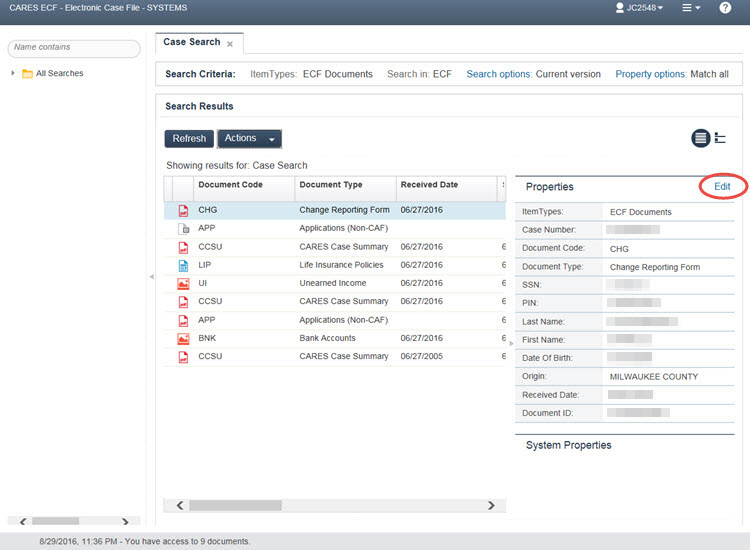This screenshot has height=550, width=750.
Task: Open the Actions dropdown menu
Action: click(249, 139)
